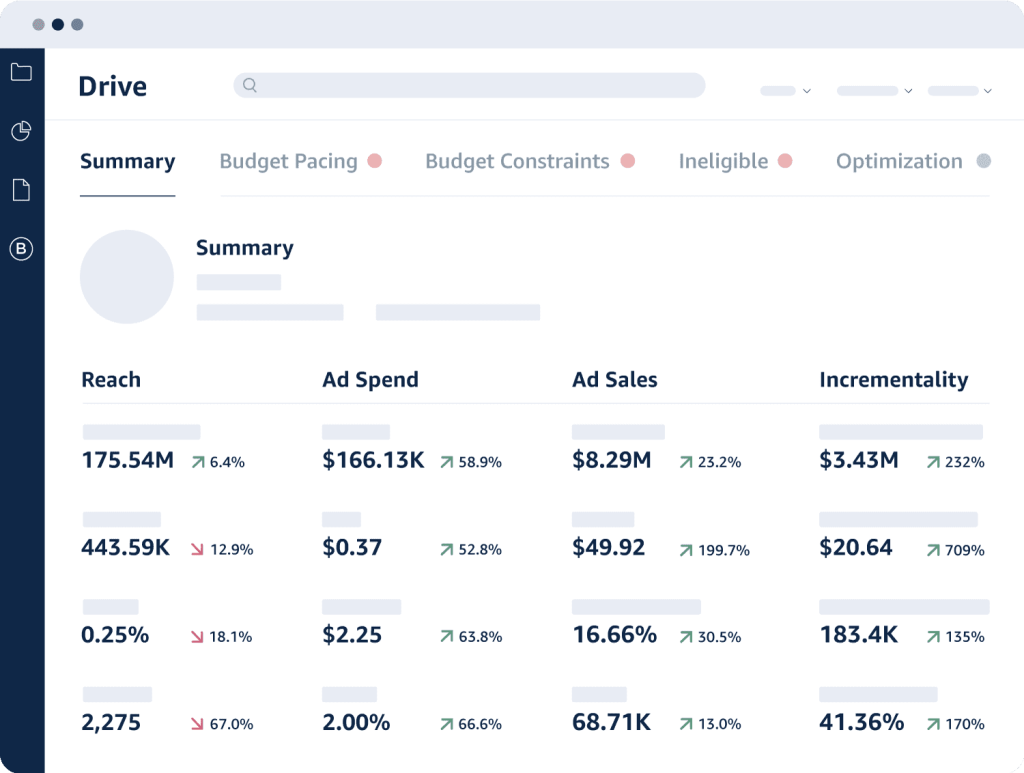Select the 443.59K reach value
Image resolution: width=1024 pixels, height=773 pixels.
[x=125, y=548]
